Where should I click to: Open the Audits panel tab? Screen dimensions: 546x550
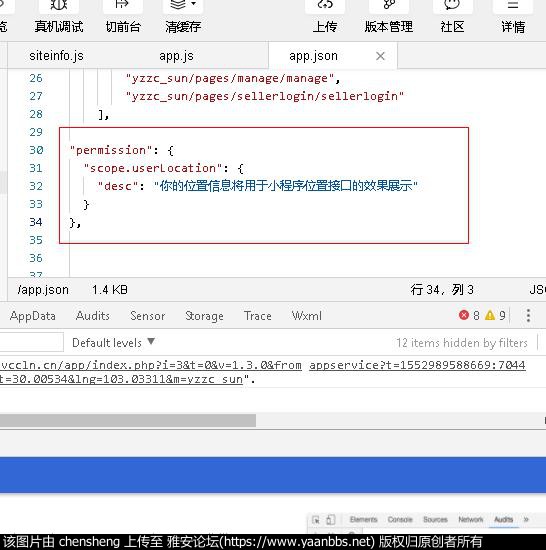(93, 316)
